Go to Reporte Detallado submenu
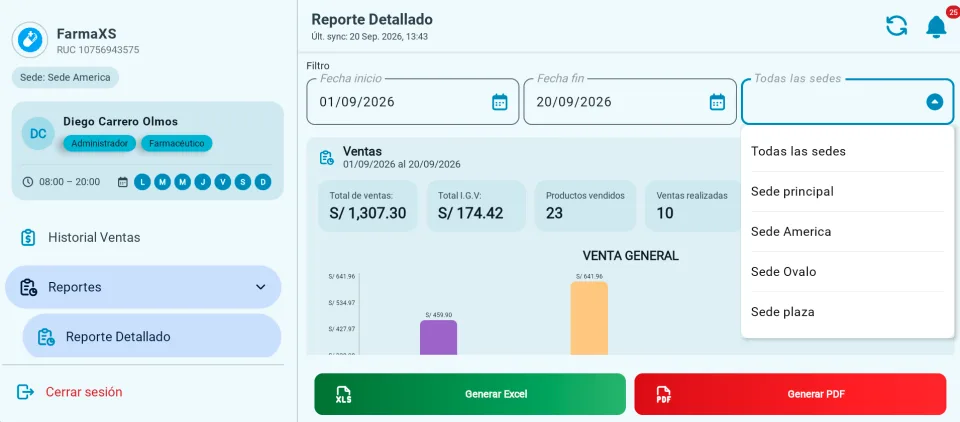The height and width of the screenshot is (422, 960). (152, 337)
